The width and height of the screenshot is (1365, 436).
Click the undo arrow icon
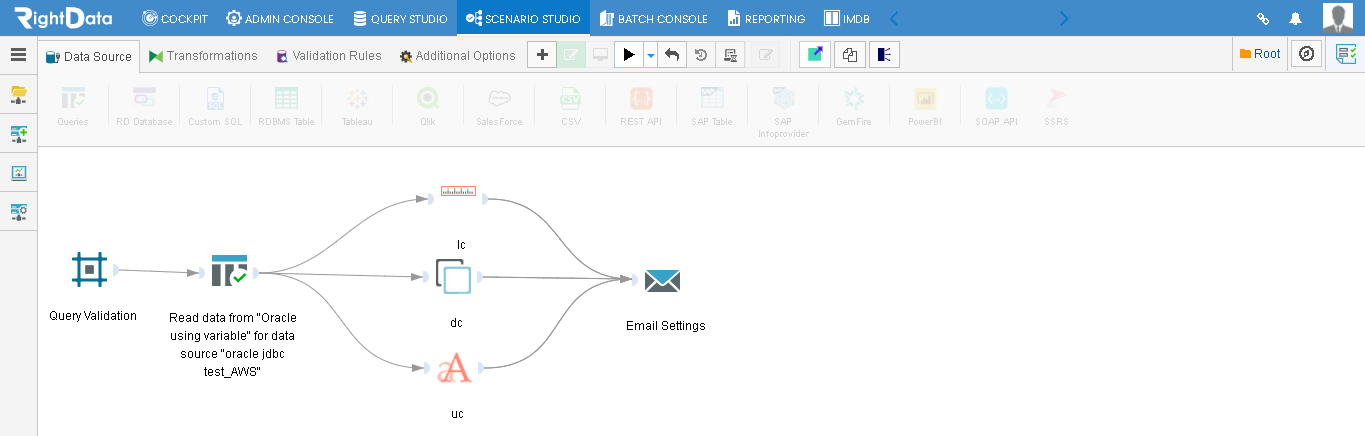click(x=672, y=55)
